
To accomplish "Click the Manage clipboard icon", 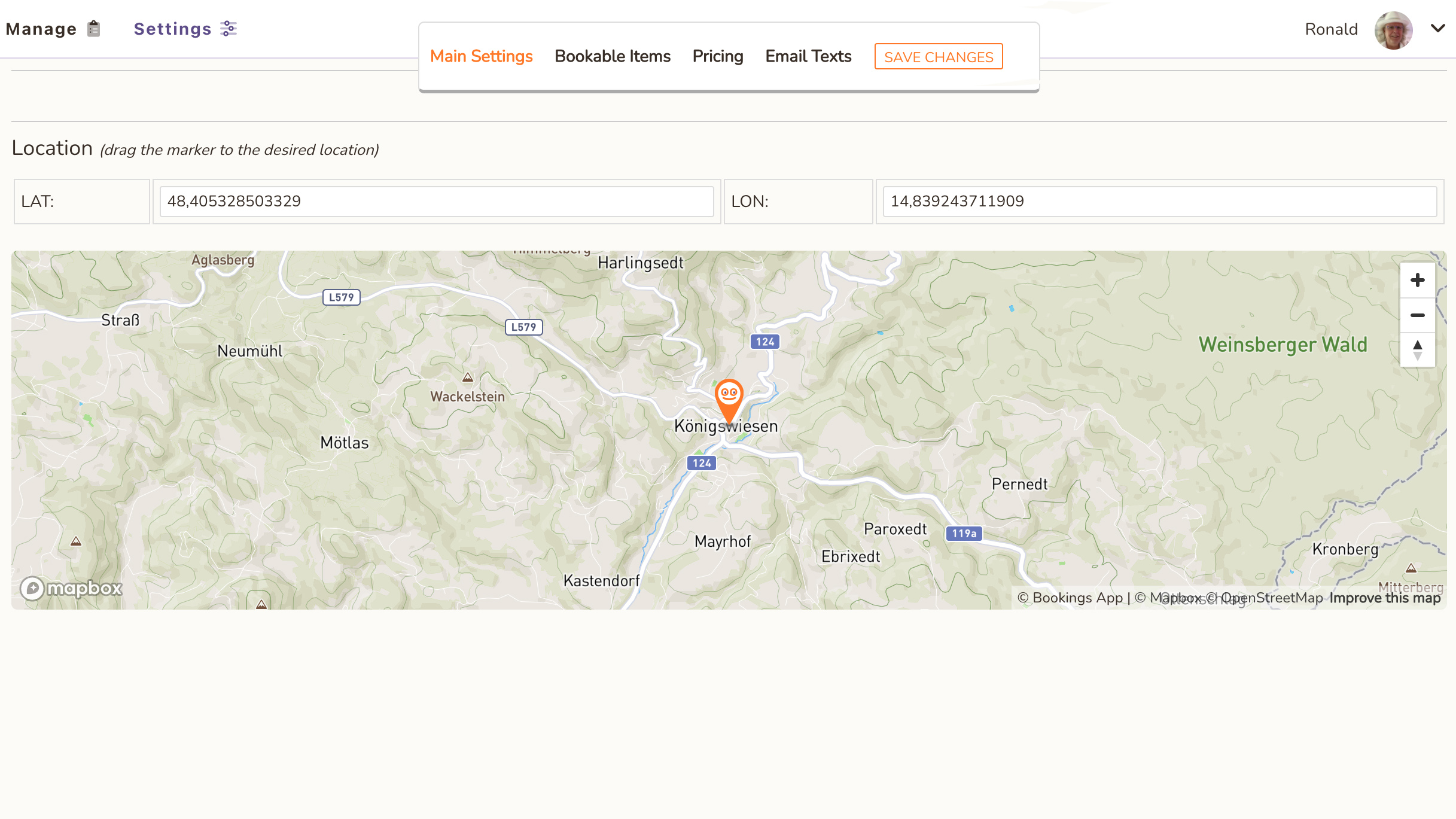I will 93,29.
